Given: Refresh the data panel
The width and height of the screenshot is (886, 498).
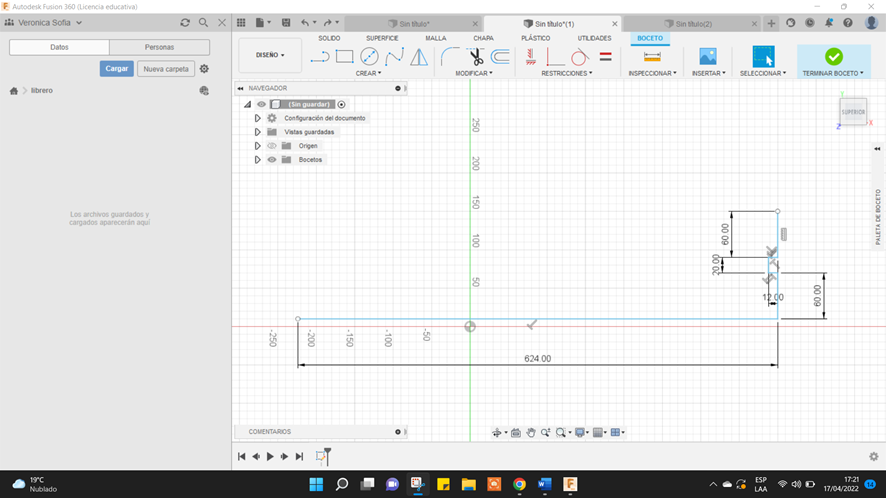Looking at the screenshot, I should click(185, 23).
